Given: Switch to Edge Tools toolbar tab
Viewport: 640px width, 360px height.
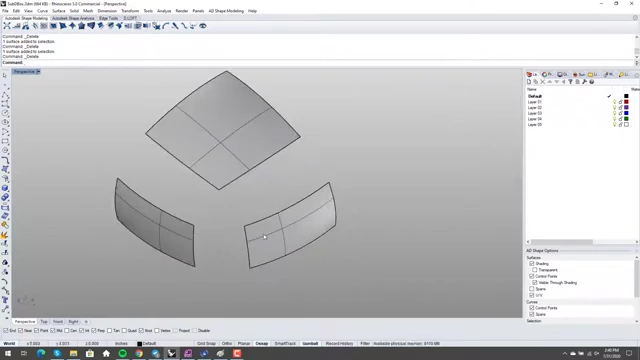Looking at the screenshot, I should coord(109,18).
